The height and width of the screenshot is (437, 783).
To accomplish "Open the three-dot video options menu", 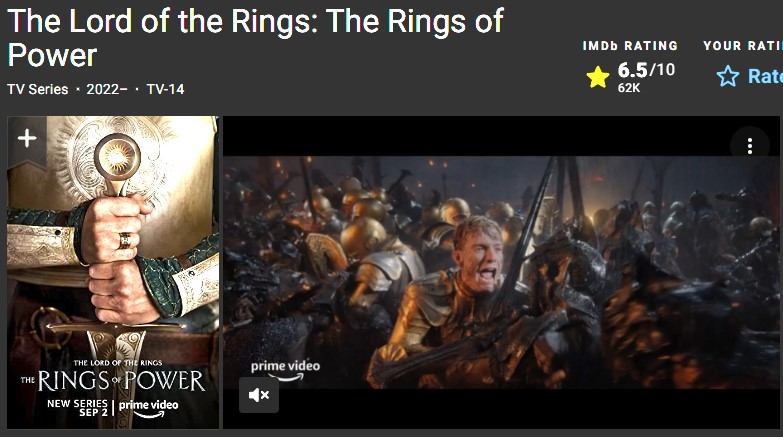I will pyautogui.click(x=750, y=146).
